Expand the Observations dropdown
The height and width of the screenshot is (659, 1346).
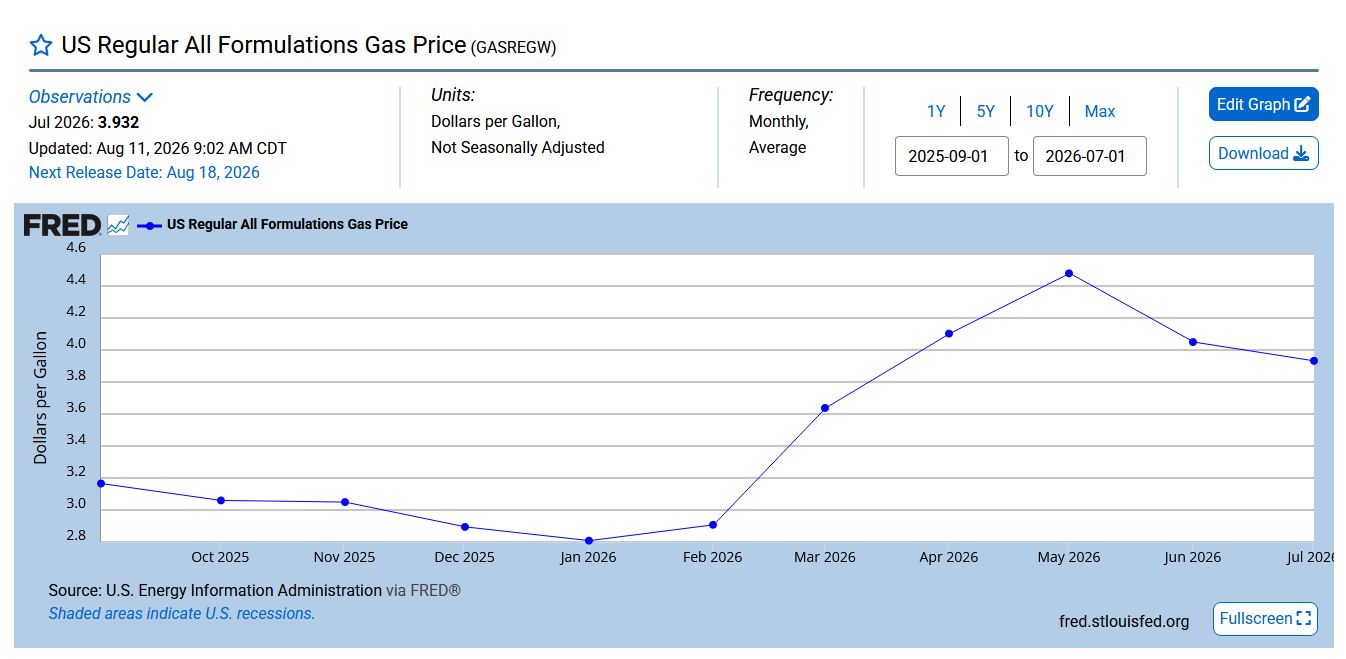91,97
